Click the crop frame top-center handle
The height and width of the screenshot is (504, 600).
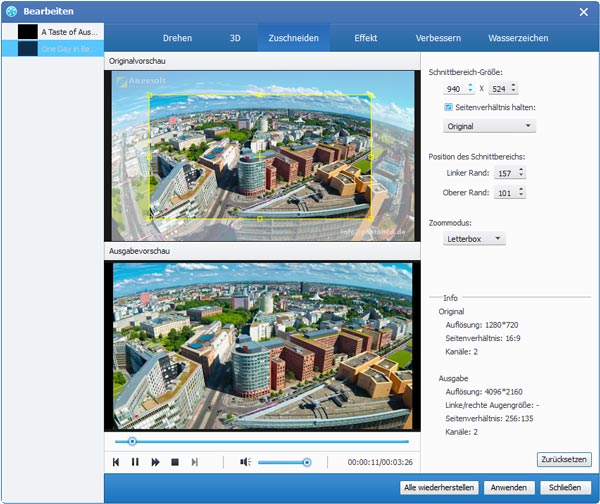260,95
